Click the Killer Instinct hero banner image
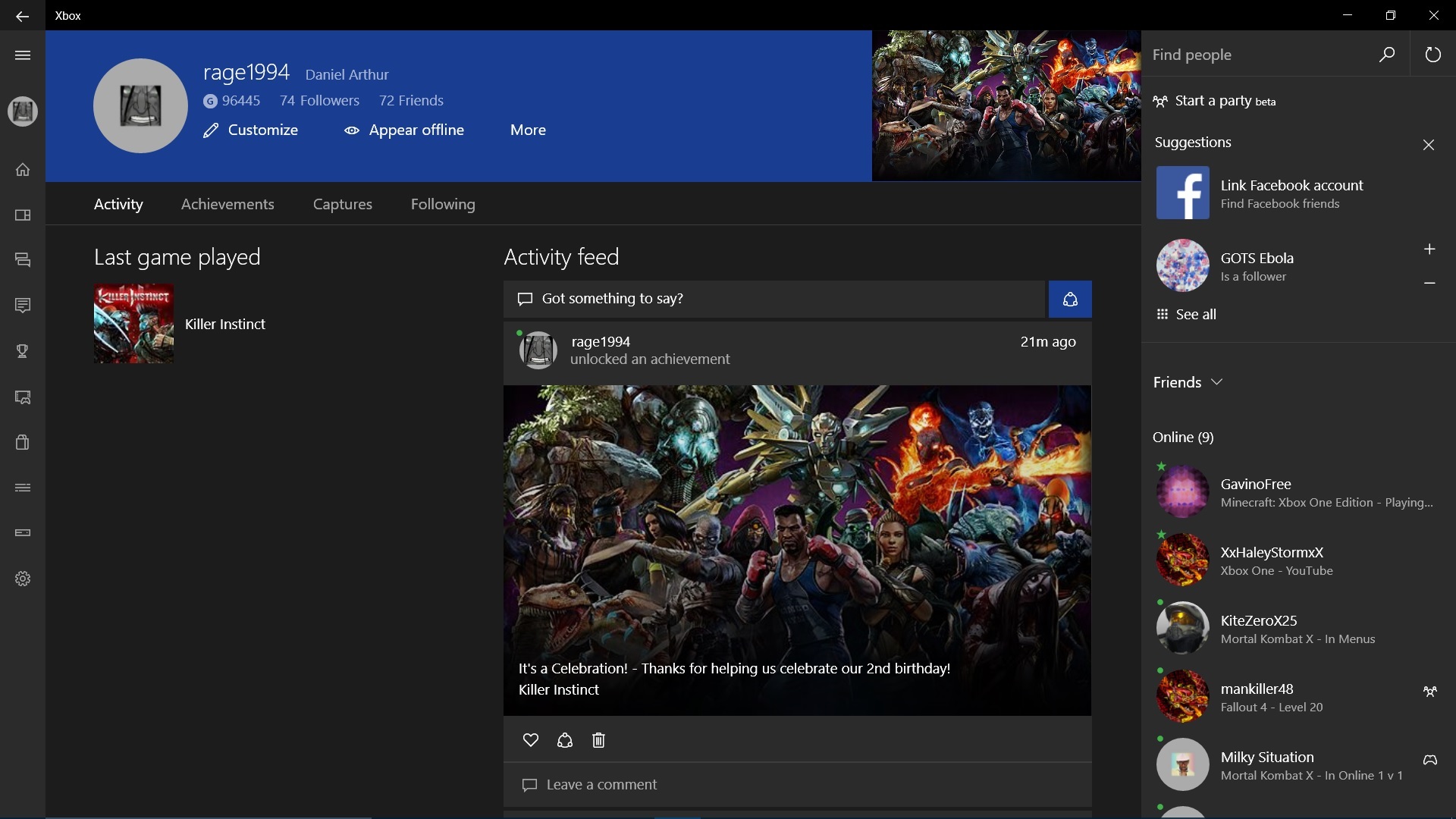1456x819 pixels. click(x=1006, y=105)
